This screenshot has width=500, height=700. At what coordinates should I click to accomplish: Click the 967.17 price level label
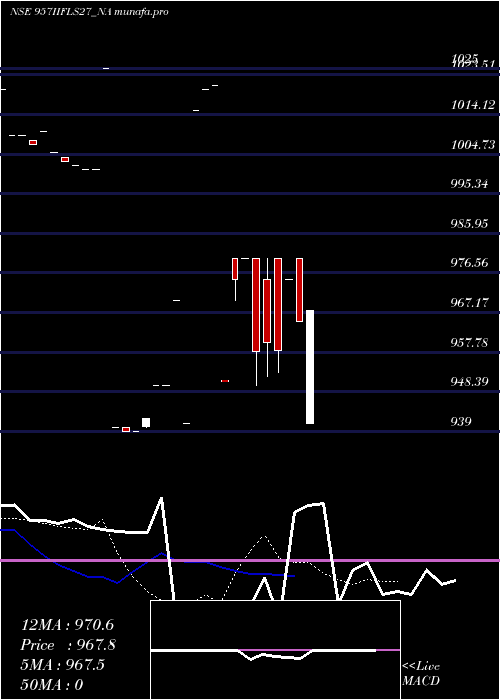[469, 303]
